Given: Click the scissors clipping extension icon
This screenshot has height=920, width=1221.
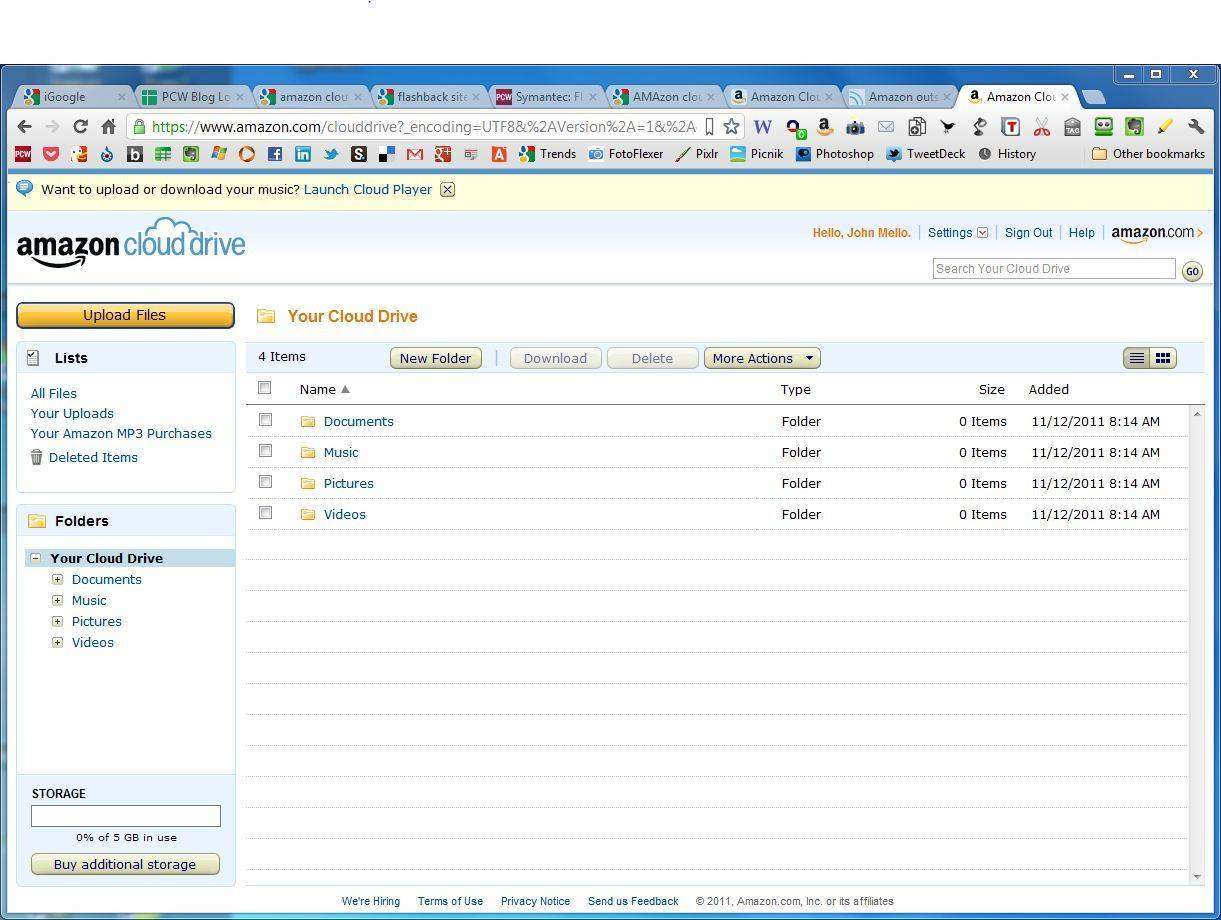Looking at the screenshot, I should point(1041,127).
